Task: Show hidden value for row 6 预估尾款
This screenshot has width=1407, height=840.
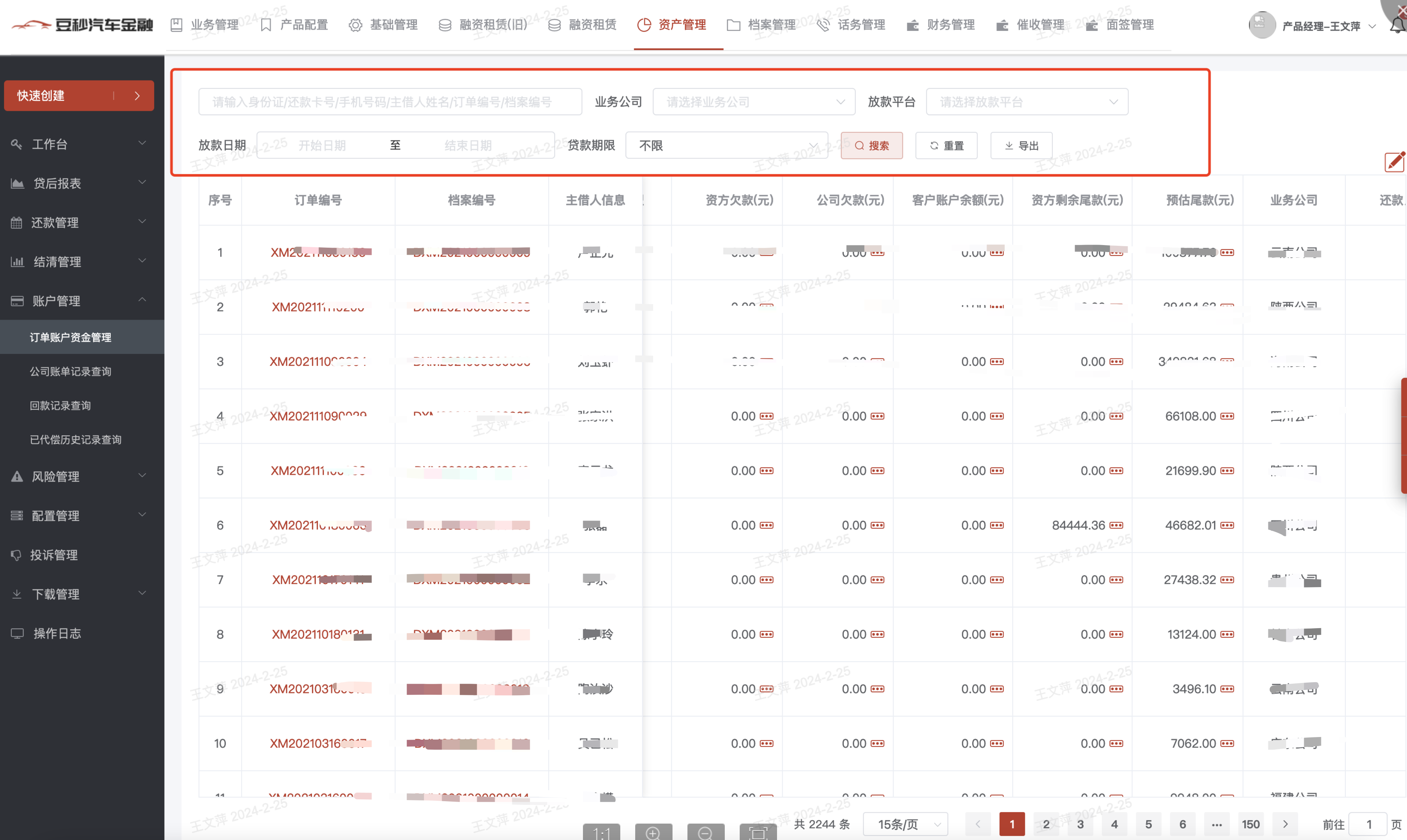Action: tap(1227, 525)
